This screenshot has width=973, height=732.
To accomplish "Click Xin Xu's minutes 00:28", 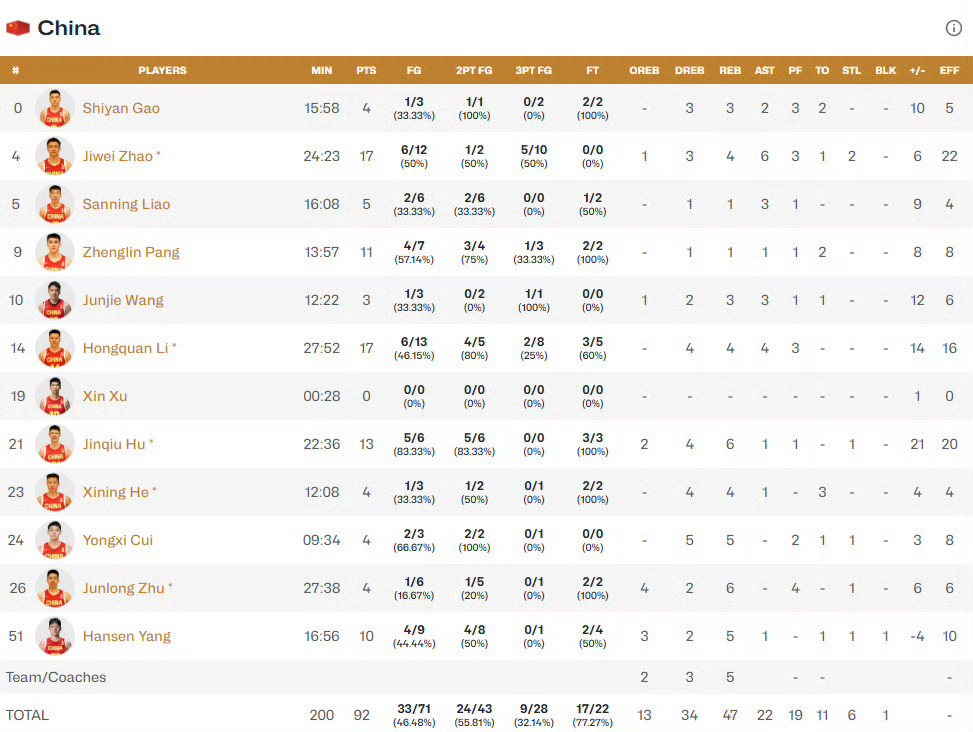I will tap(321, 396).
